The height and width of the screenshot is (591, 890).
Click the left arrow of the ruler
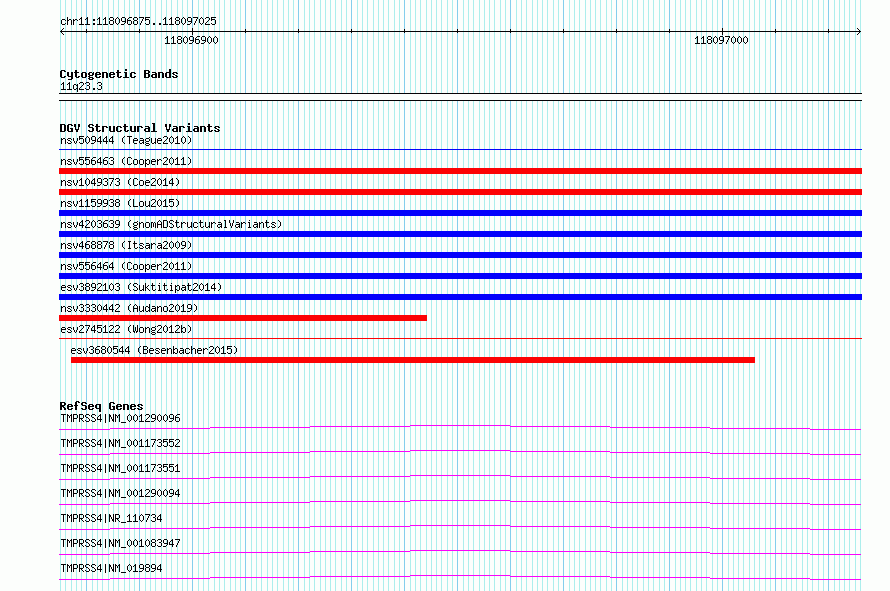click(x=62, y=31)
